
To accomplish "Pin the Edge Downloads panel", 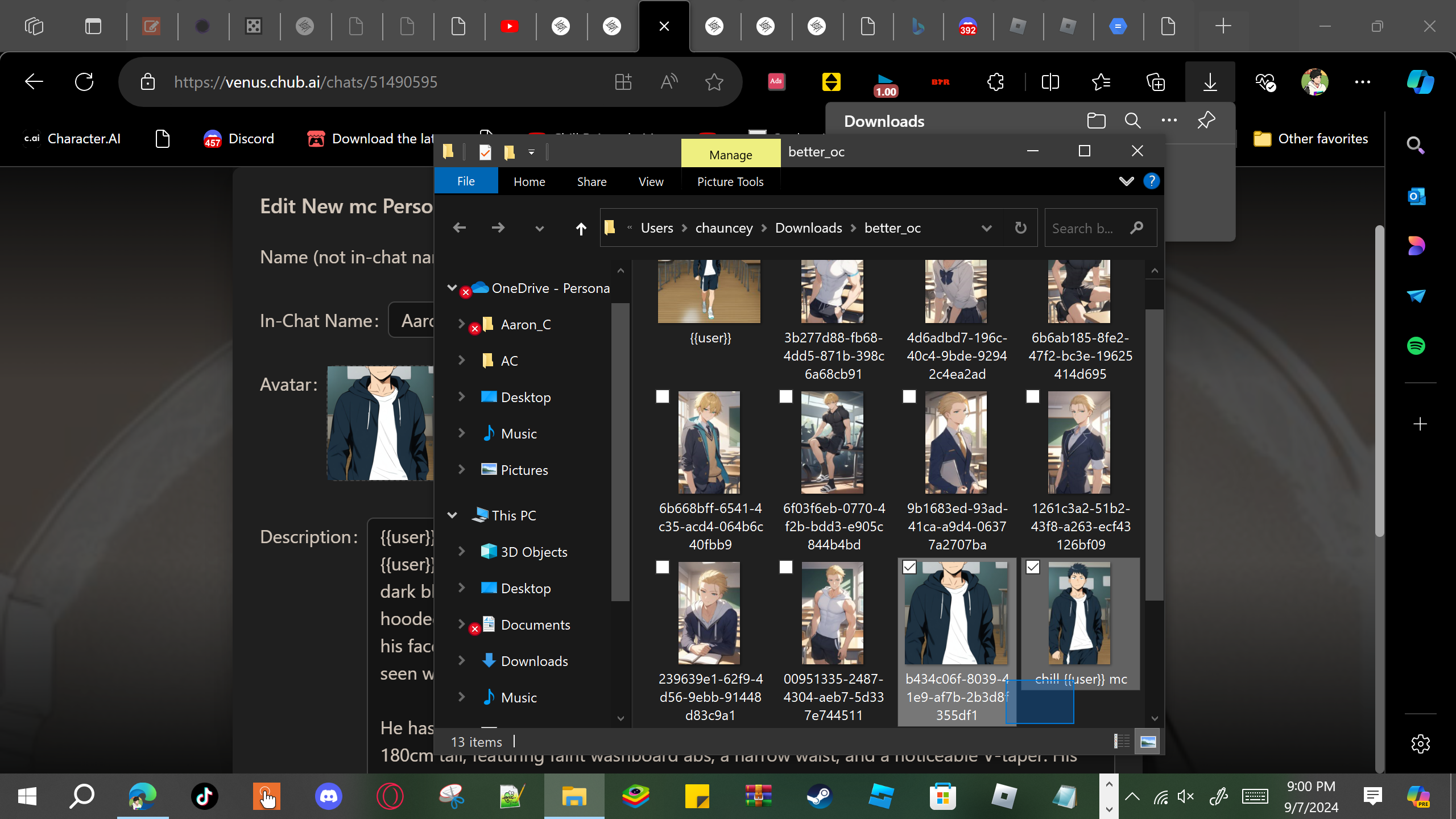I will (1206, 121).
